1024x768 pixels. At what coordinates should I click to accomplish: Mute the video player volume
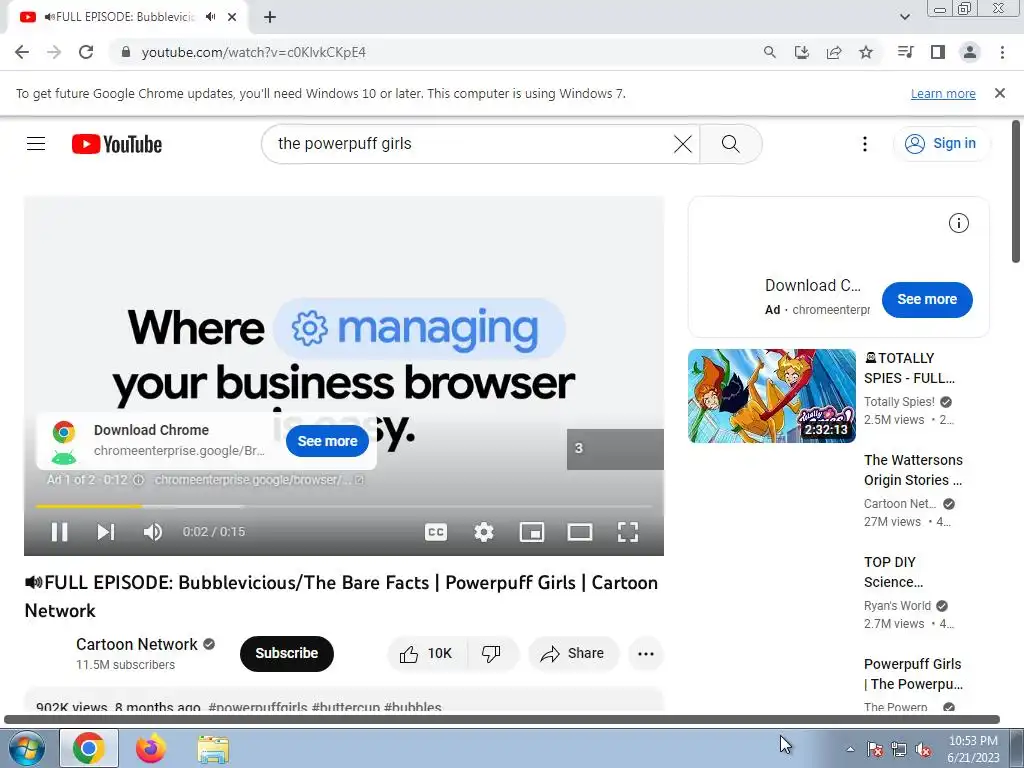(153, 532)
